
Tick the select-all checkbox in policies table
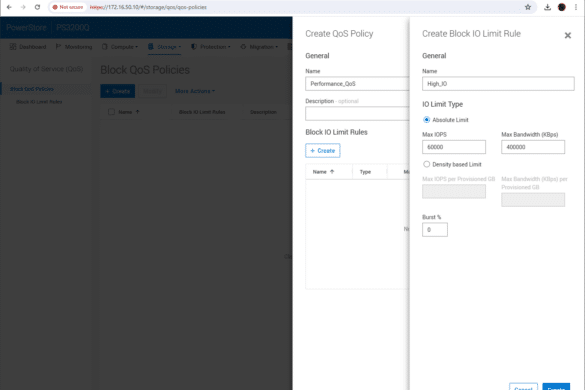click(111, 112)
